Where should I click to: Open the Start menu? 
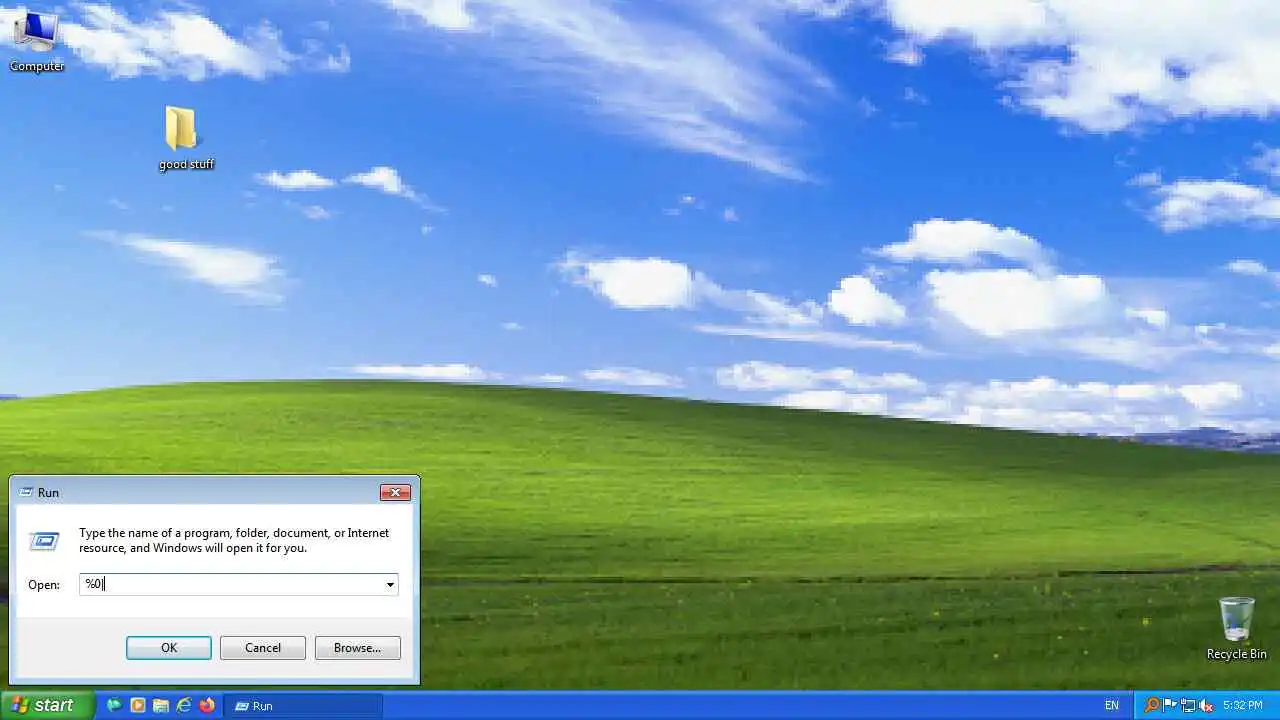[47, 705]
